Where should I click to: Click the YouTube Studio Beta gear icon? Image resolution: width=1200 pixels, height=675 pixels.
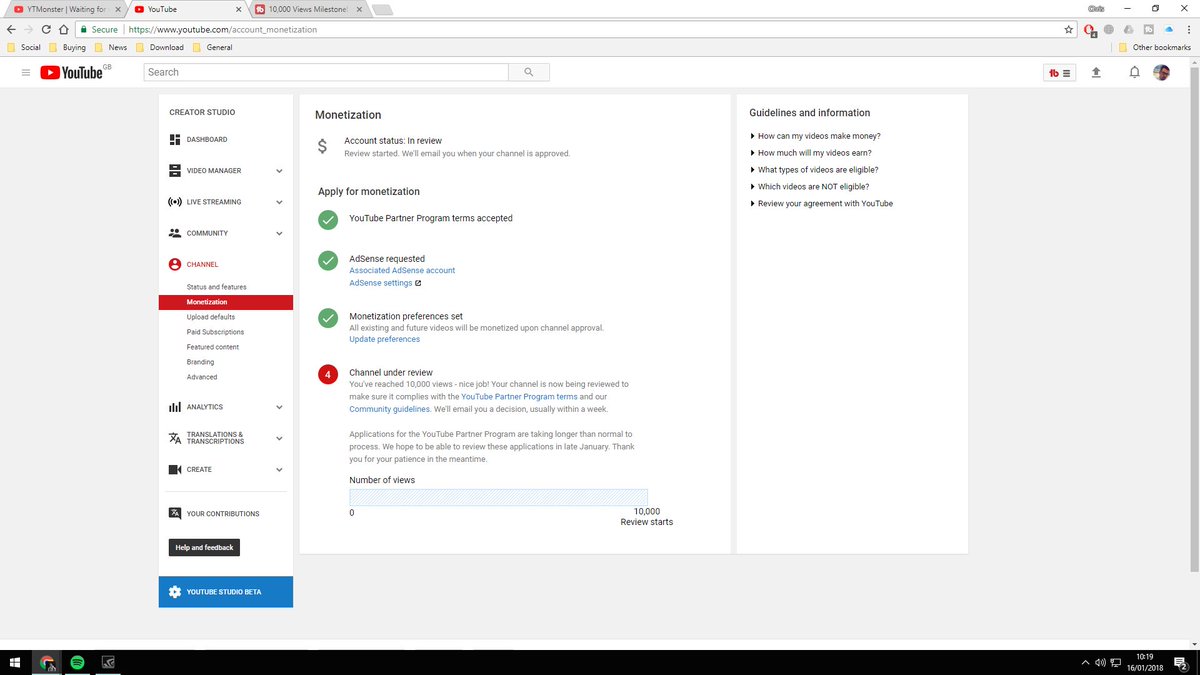point(175,592)
